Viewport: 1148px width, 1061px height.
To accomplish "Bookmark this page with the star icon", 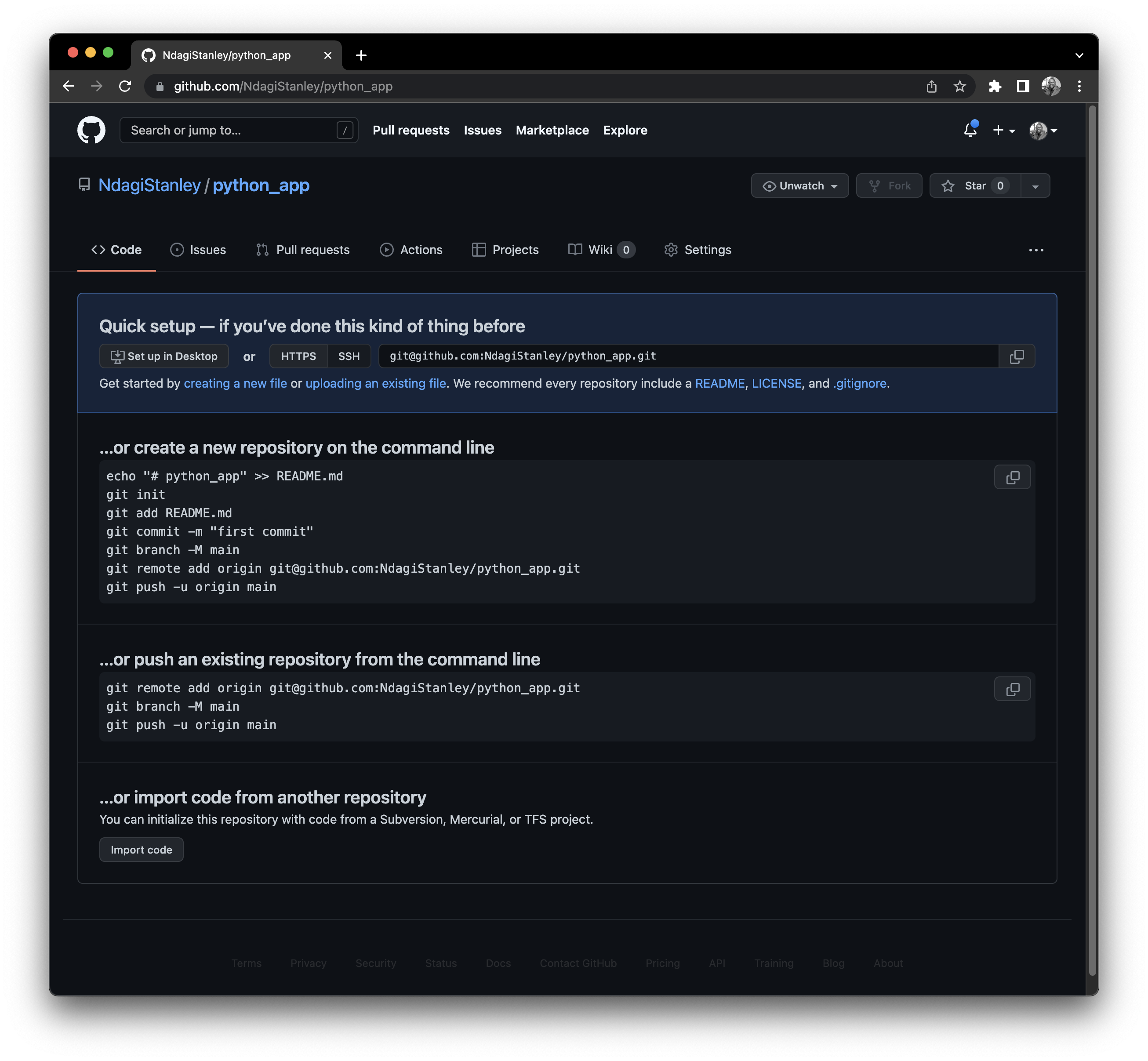I will pyautogui.click(x=960, y=86).
